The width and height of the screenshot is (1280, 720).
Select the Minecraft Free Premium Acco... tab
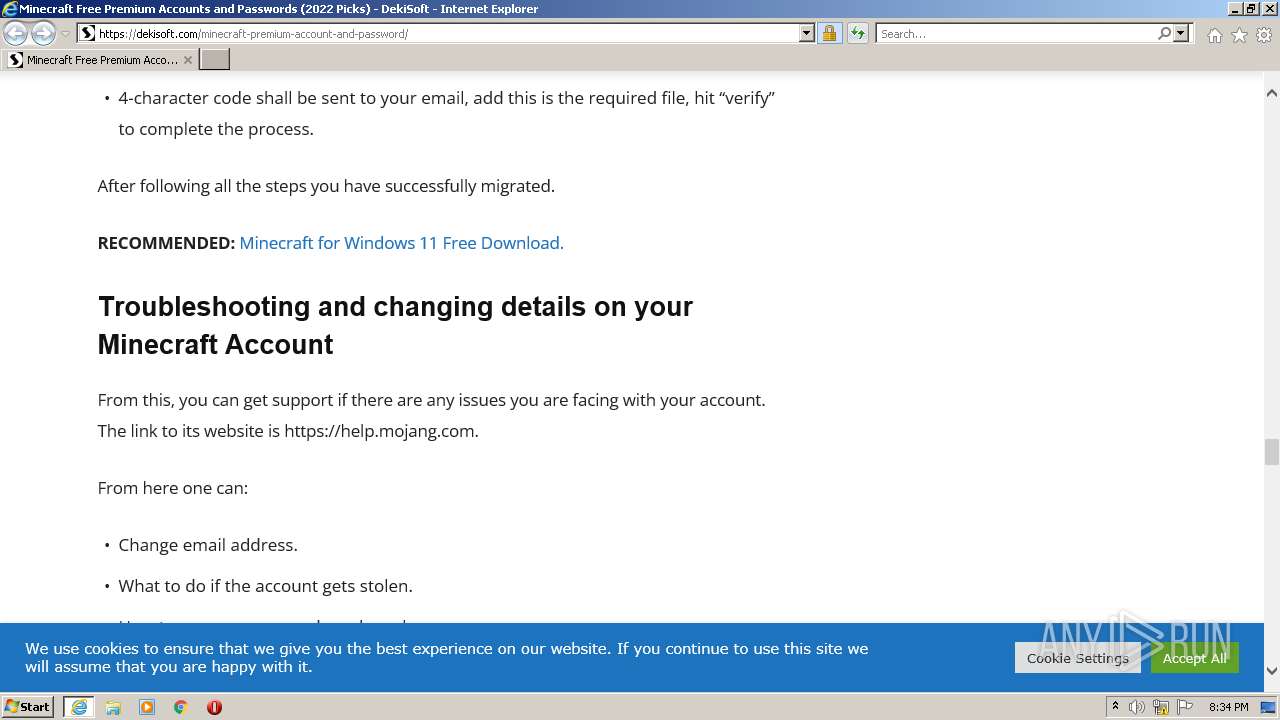[x=100, y=60]
